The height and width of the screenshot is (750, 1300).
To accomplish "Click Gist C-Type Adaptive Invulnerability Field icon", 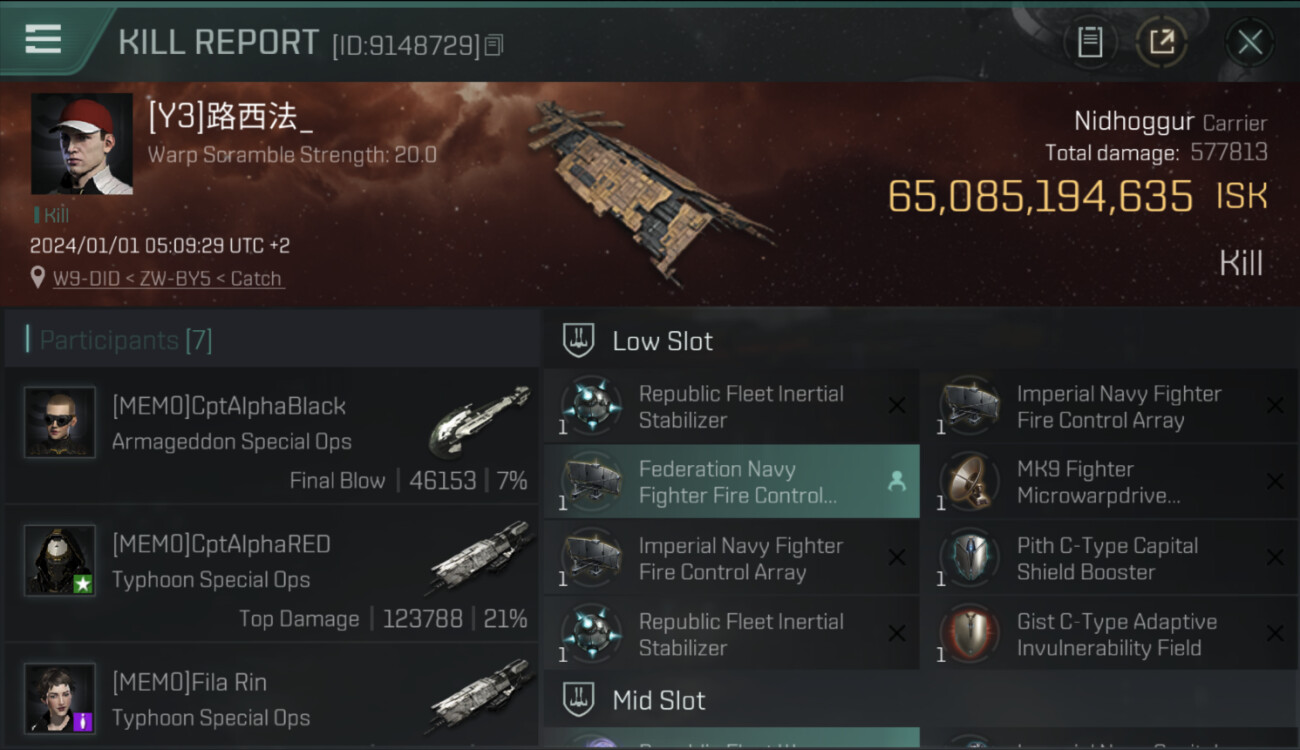I will (969, 634).
